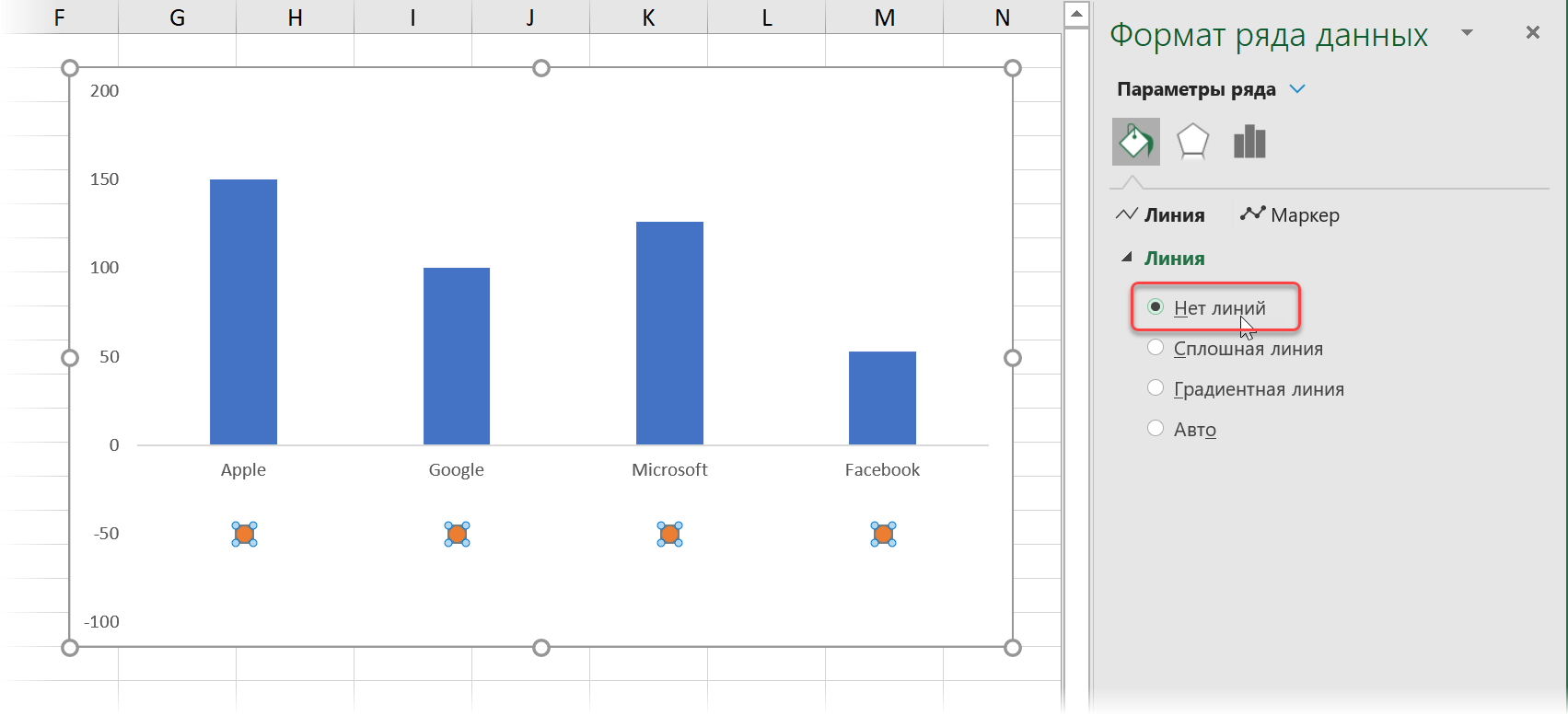The image size is (1568, 715).
Task: Click the orange marker below Facebook
Action: point(883,534)
